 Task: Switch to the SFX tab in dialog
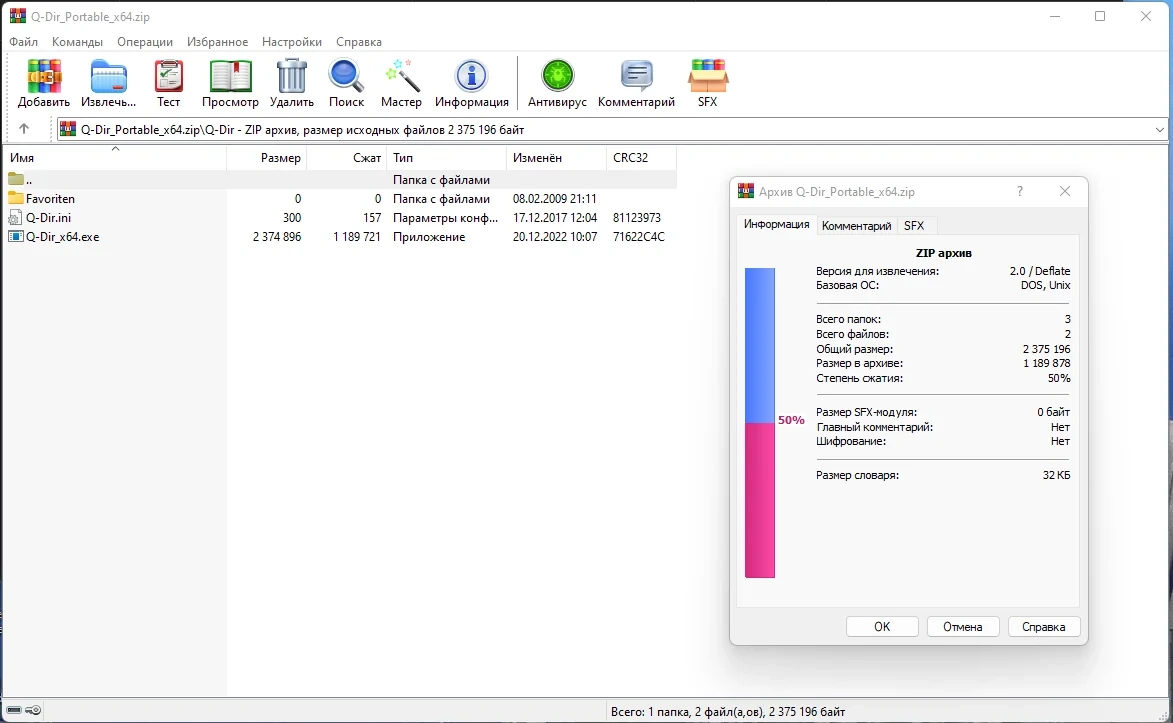914,225
